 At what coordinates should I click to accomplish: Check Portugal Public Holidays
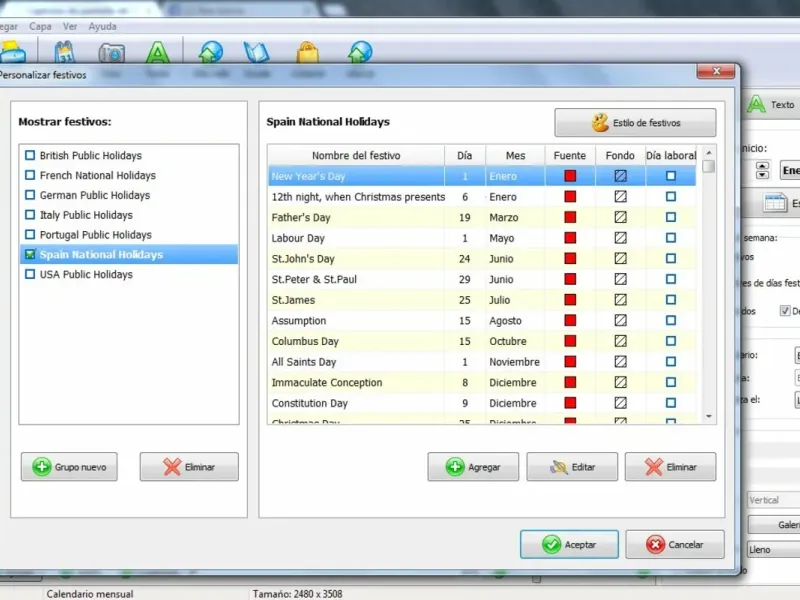tap(30, 235)
